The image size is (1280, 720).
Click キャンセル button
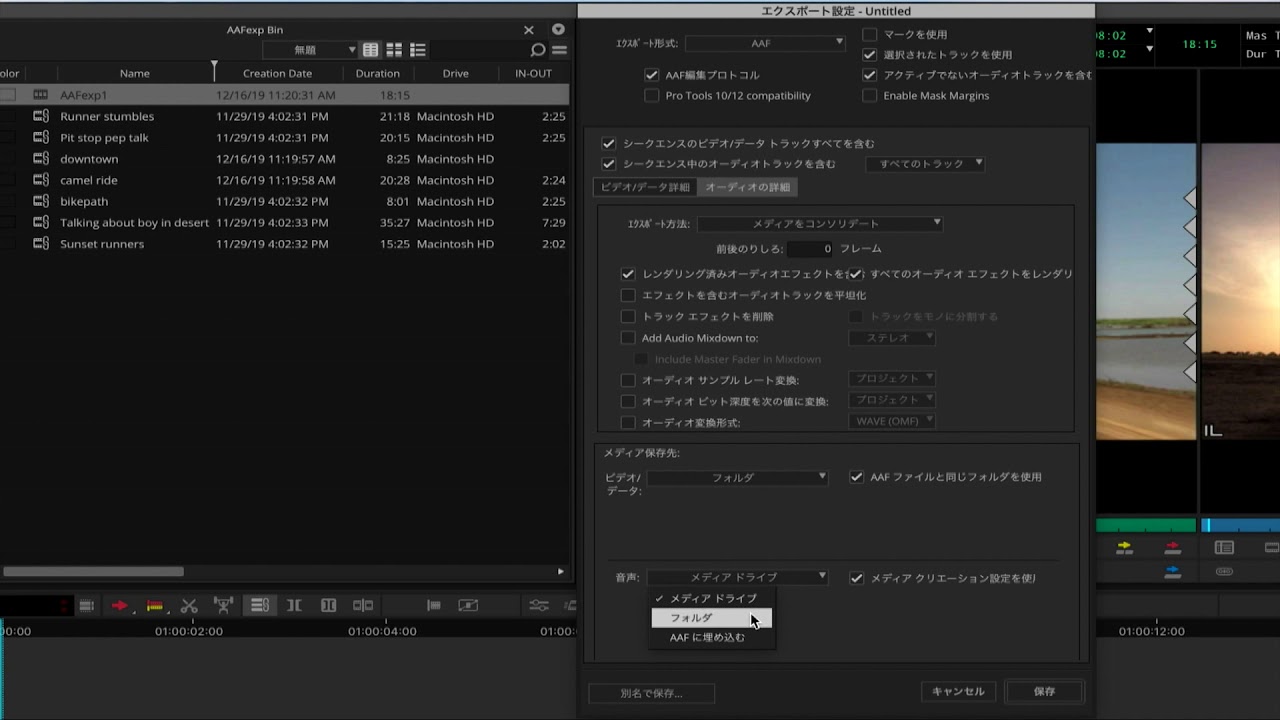[x=958, y=691]
